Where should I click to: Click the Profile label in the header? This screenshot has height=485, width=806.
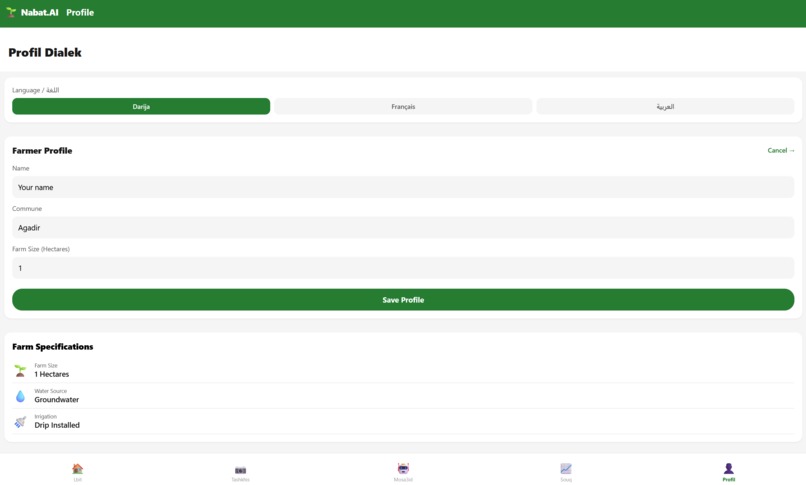80,12
